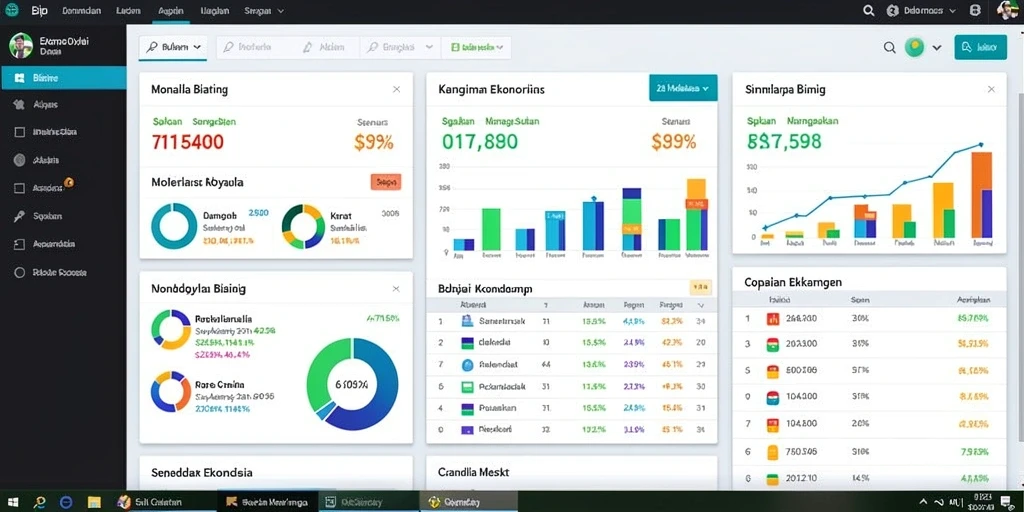Close the Monalla Biating card
This screenshot has height=512, width=1024.
(396, 89)
